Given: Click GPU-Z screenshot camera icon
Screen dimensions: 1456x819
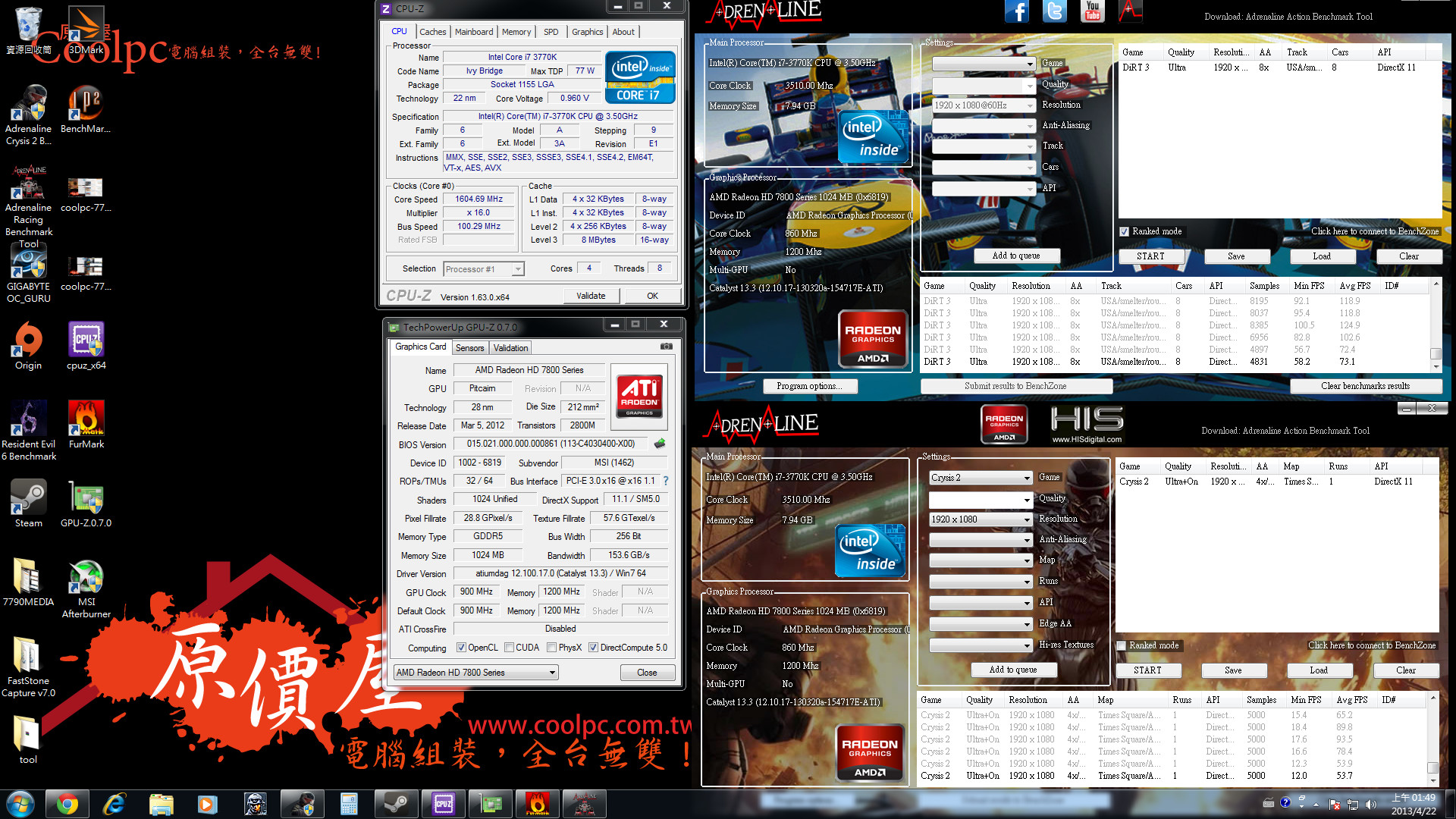Looking at the screenshot, I should (x=666, y=347).
